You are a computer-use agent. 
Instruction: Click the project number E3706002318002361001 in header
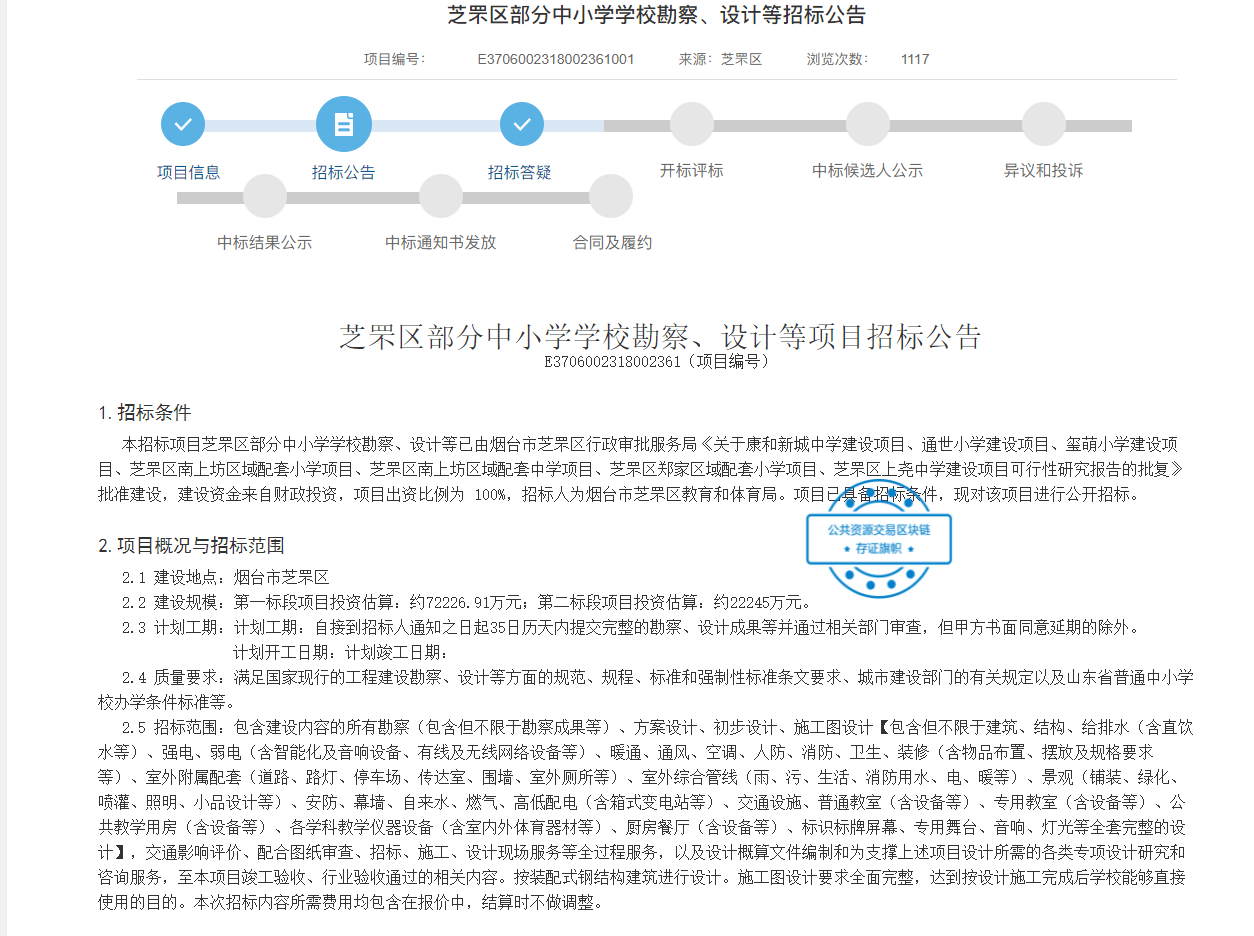(555, 59)
